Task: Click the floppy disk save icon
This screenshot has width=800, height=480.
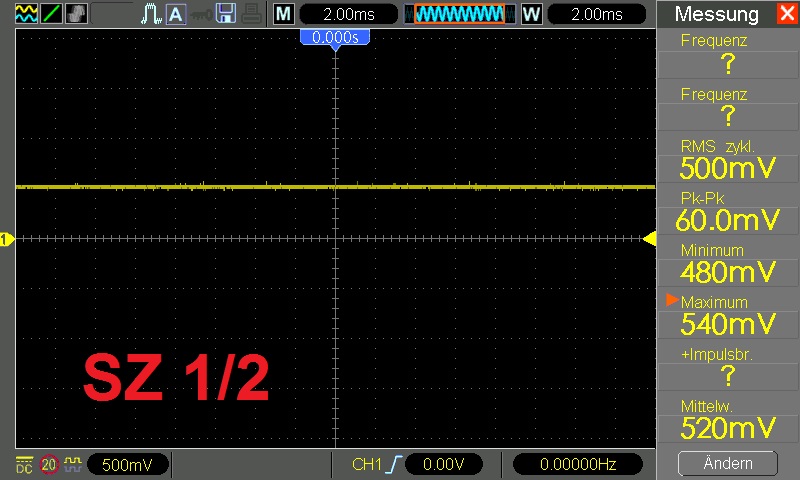Action: tap(226, 14)
